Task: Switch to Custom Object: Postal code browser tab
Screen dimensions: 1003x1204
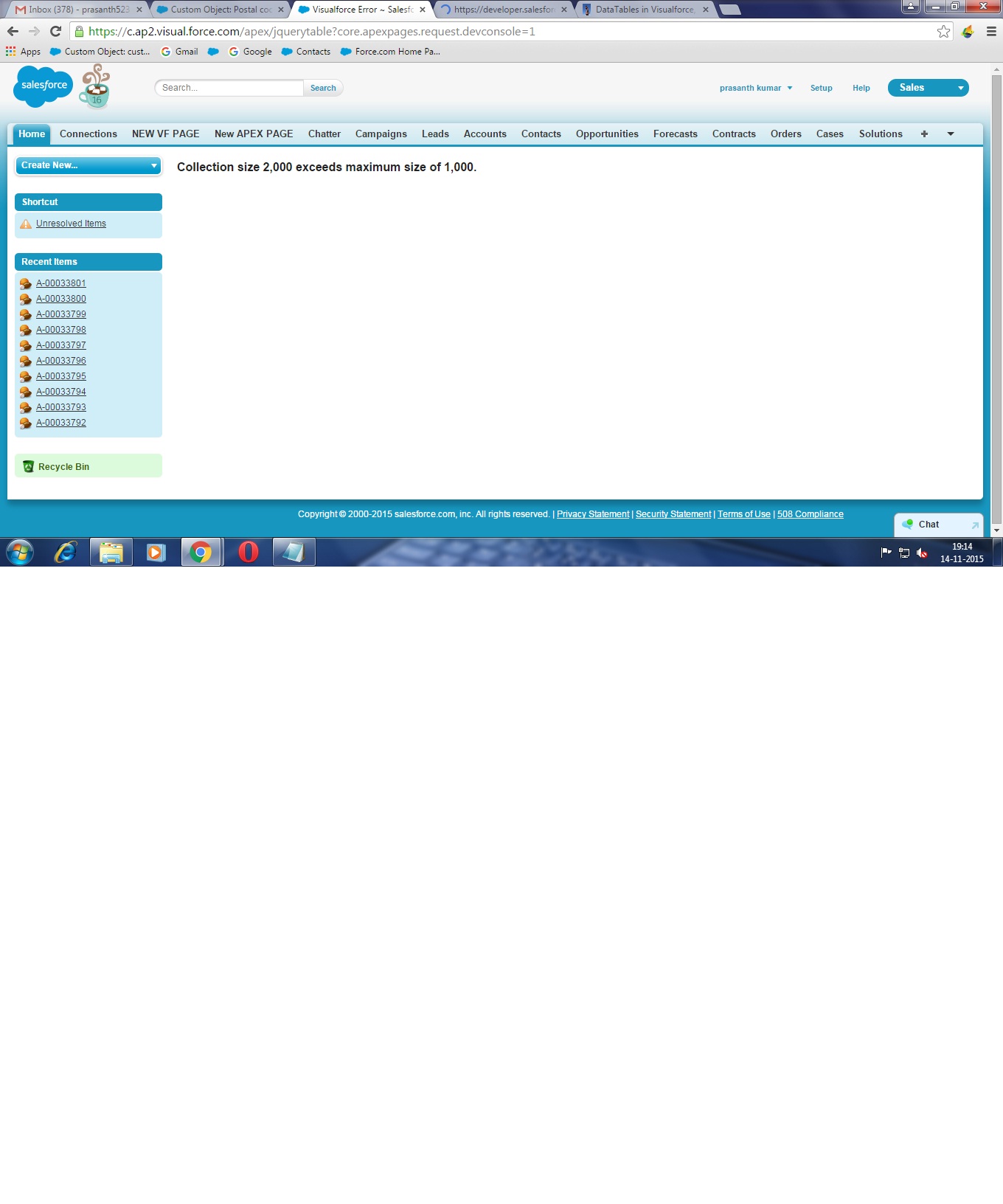Action: (220, 10)
